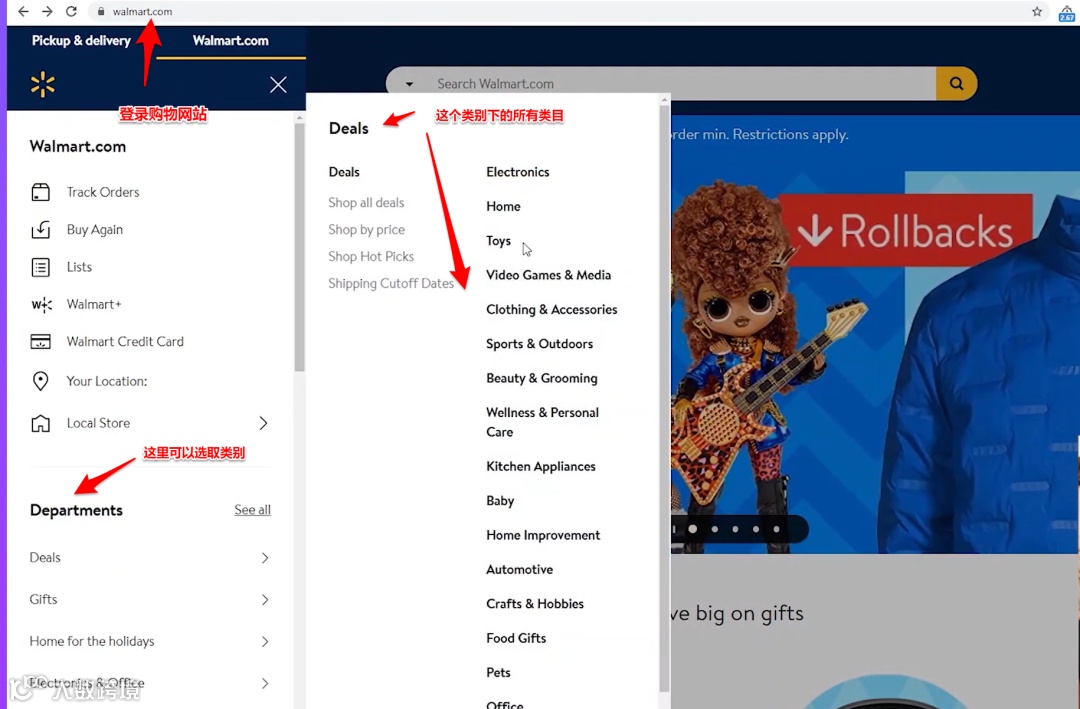Click See all departments link

pos(252,510)
